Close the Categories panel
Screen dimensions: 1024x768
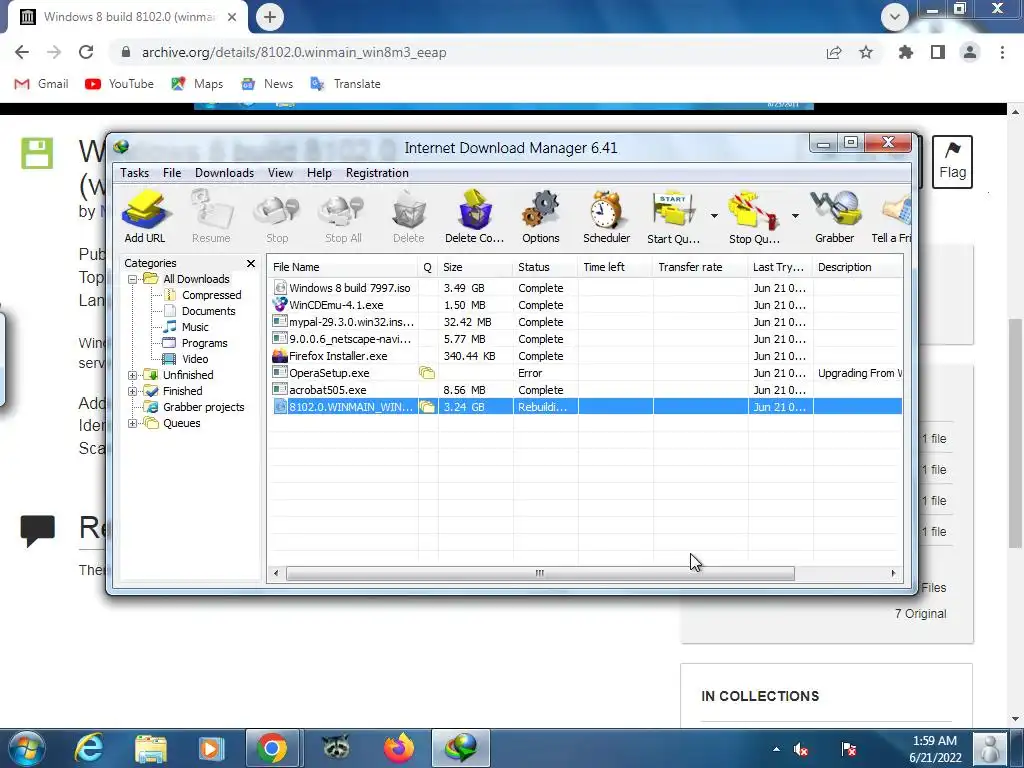[x=251, y=263]
